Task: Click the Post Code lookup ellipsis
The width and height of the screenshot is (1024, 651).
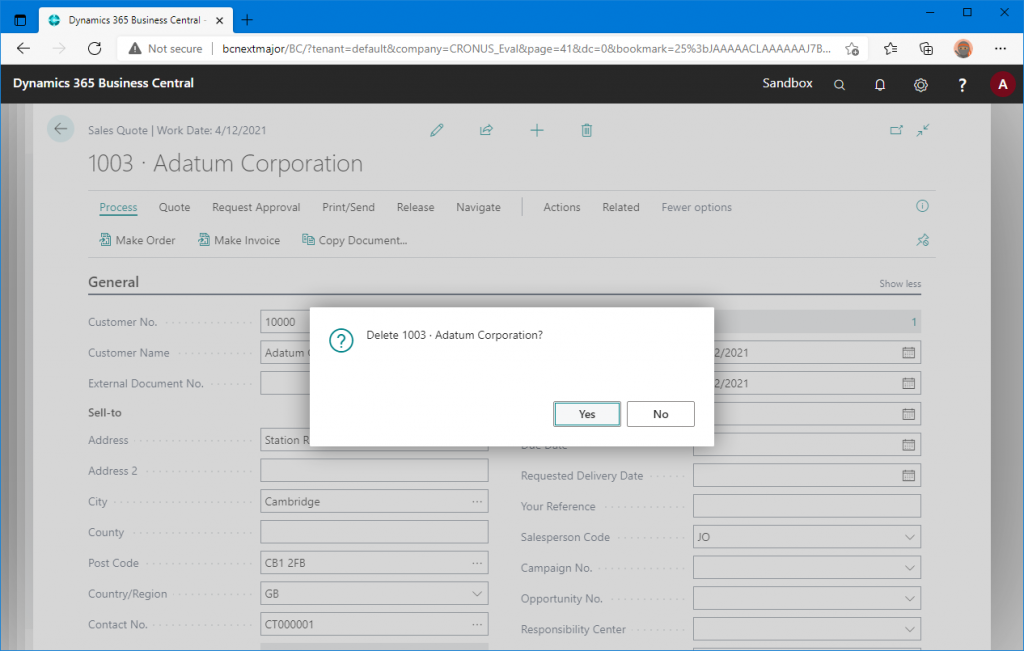Action: pos(477,563)
